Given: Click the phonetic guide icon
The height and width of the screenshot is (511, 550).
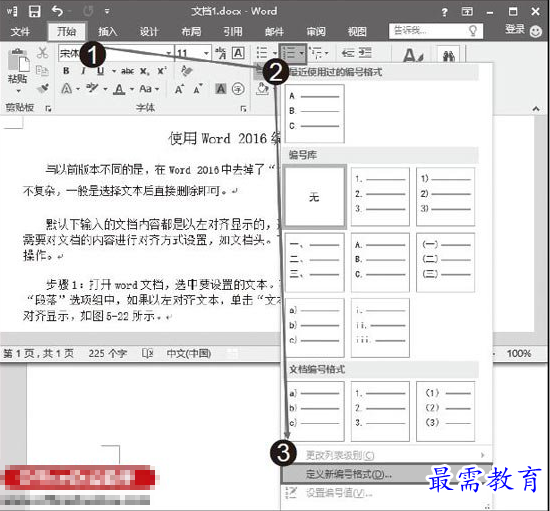Looking at the screenshot, I should click(221, 53).
